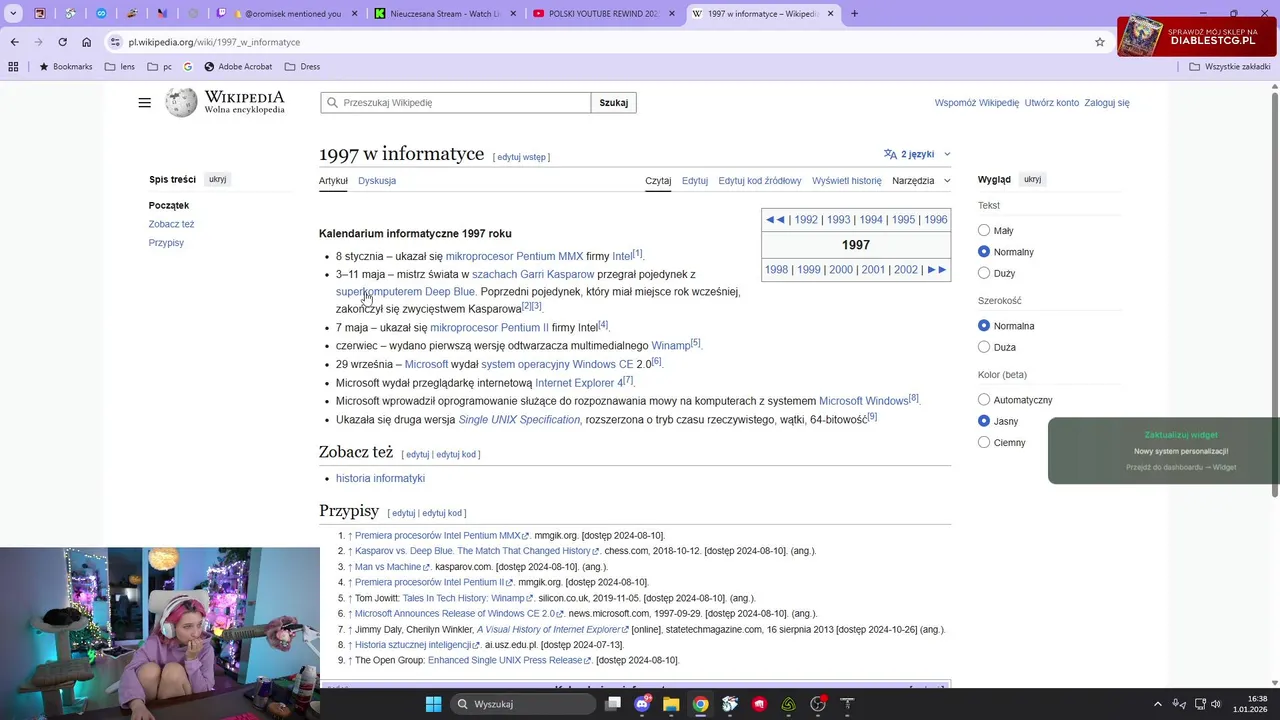Jump to Zobacz też in contents sidebar
The image size is (1280, 720).
tap(171, 224)
